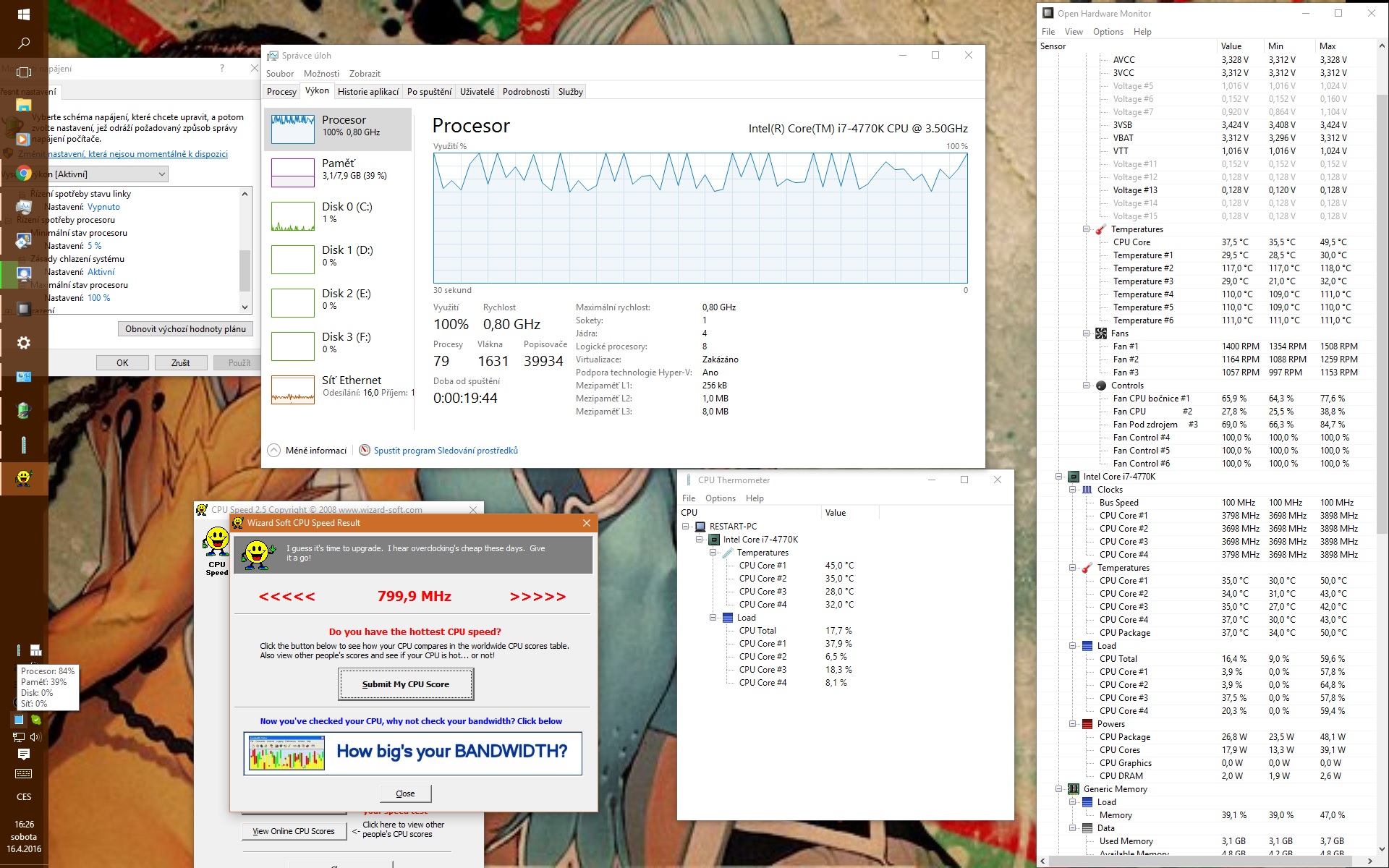
Task: Click OK in the power options dialog
Action: [122, 363]
